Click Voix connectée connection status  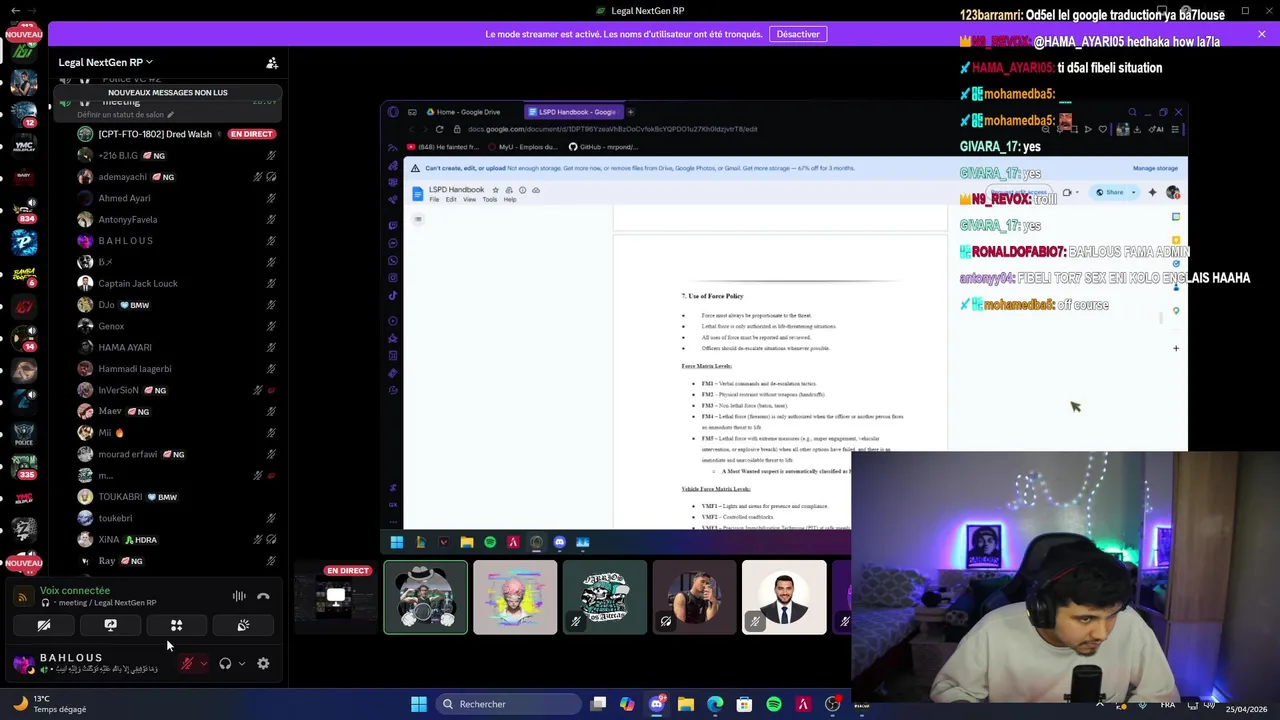click(x=75, y=591)
